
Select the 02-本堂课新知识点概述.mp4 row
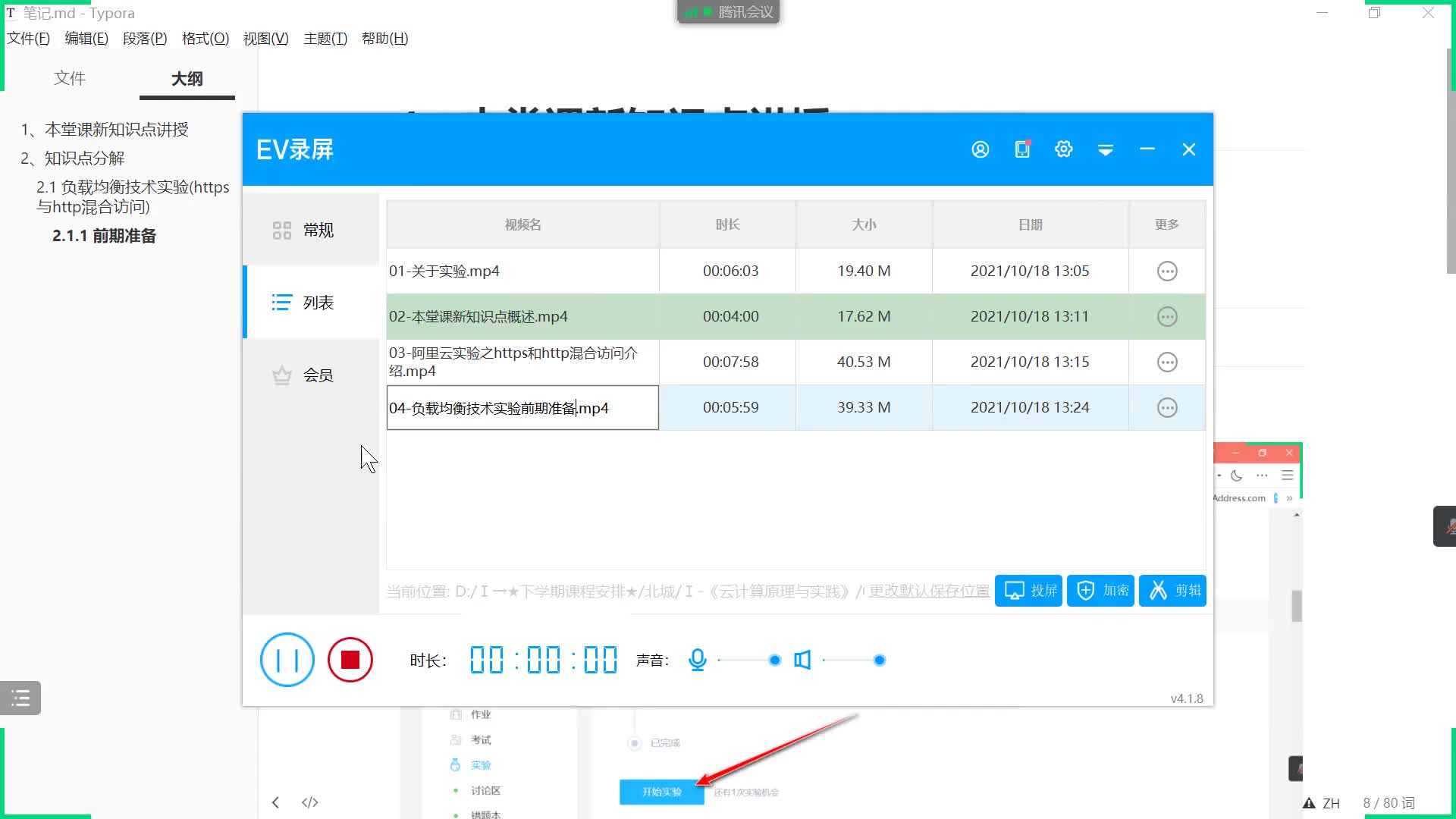pos(795,316)
